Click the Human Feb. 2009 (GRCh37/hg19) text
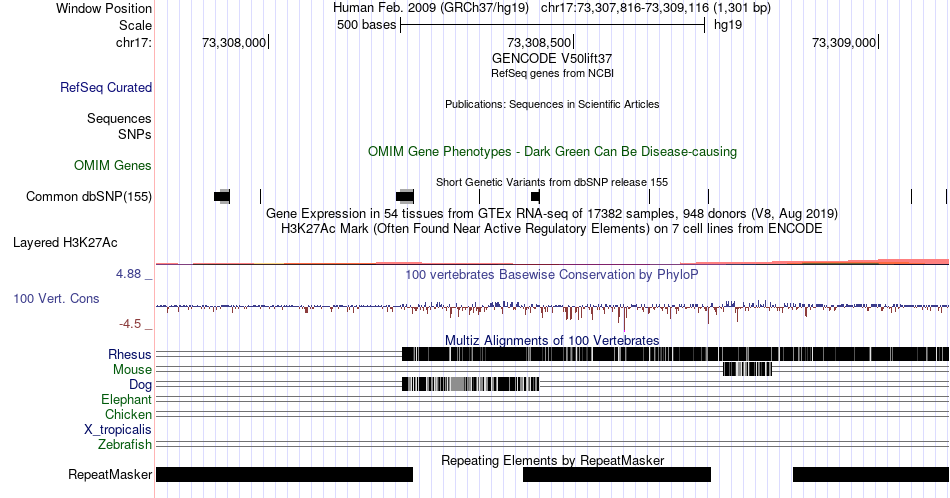Screen dimensions: 950x498 click(x=431, y=8)
